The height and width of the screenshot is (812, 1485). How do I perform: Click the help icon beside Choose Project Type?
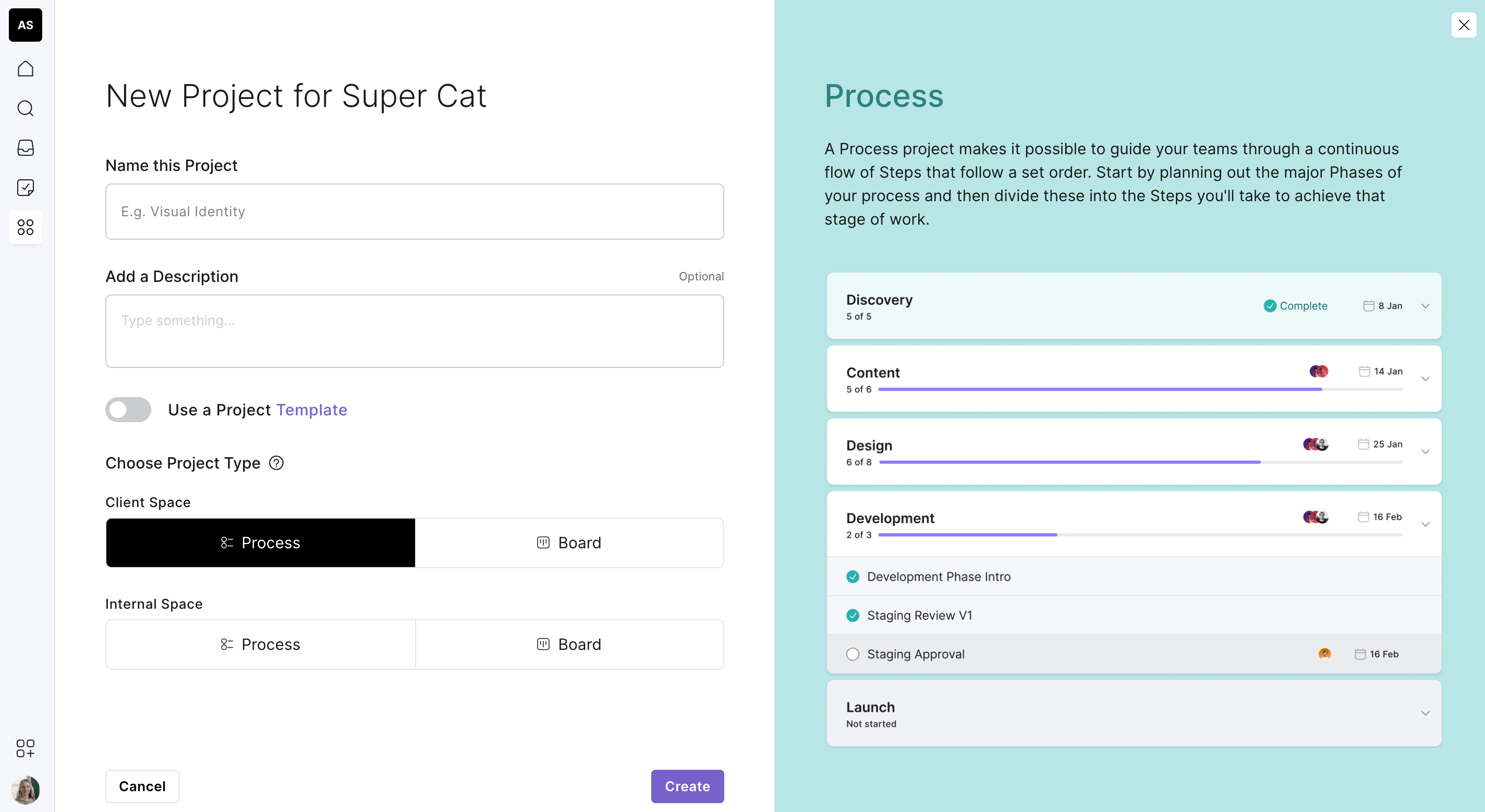click(x=277, y=463)
